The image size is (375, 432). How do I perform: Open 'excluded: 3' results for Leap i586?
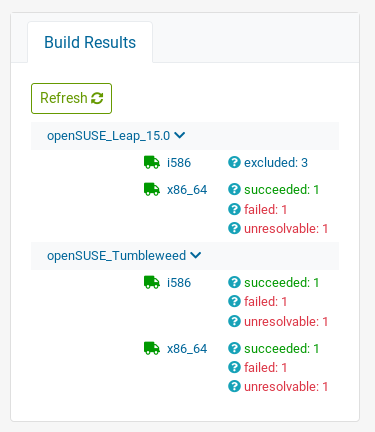click(276, 163)
